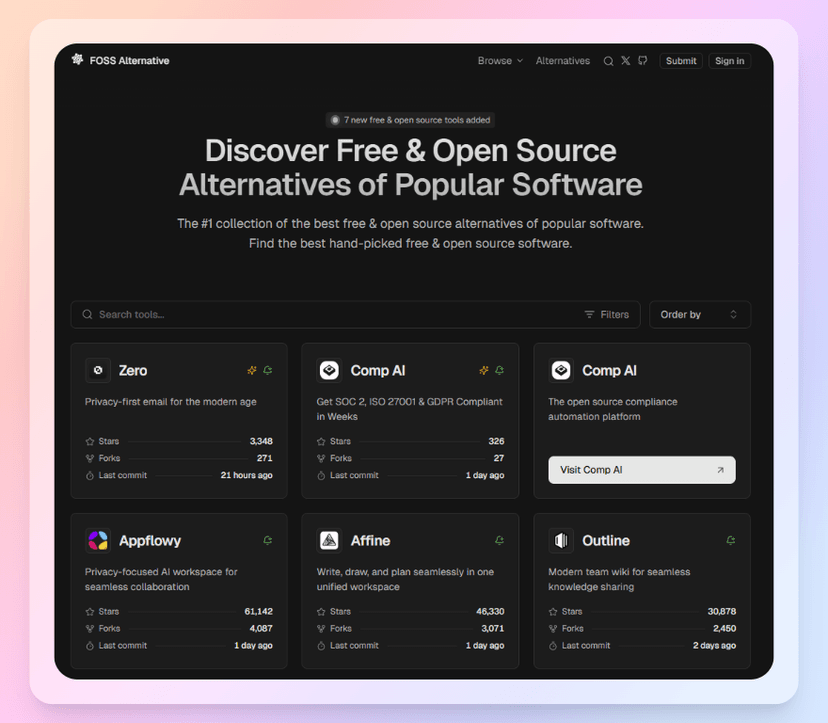Screen dimensions: 828x723
Task: Click 'Write, draw, and plan seamlessly' description
Action: tap(405, 579)
